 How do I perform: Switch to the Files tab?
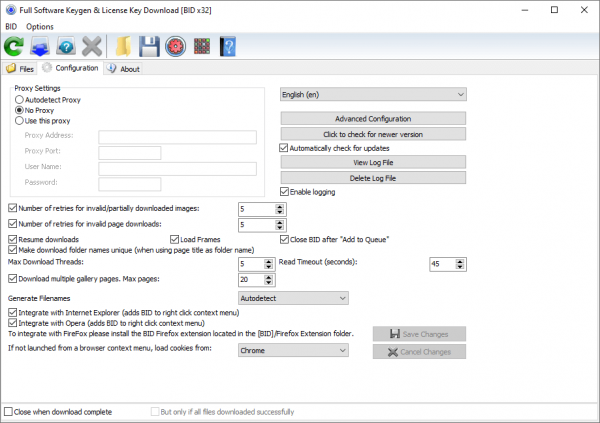pos(20,69)
